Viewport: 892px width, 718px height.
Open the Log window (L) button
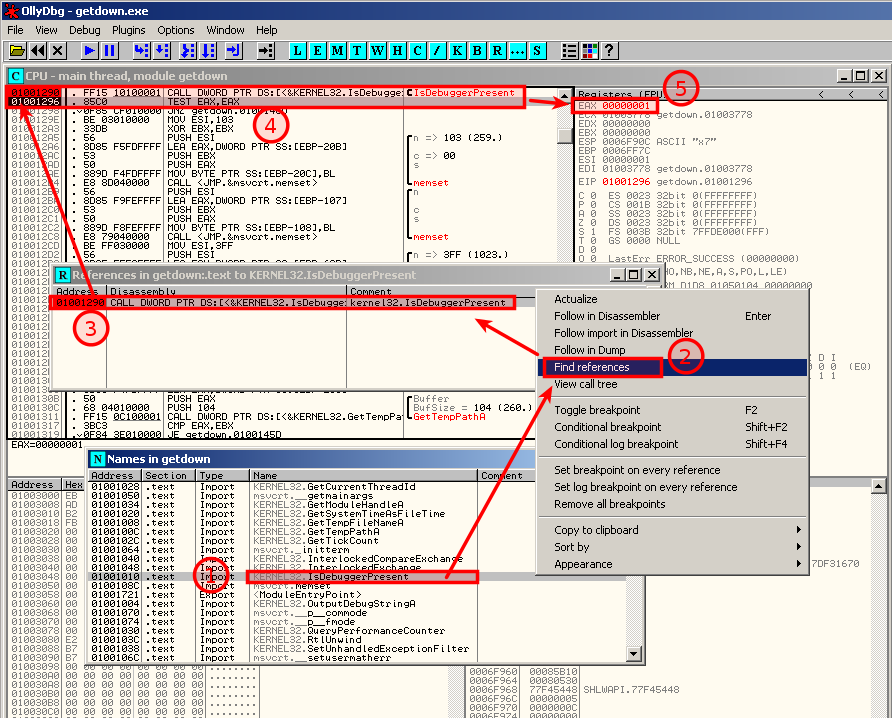(299, 50)
